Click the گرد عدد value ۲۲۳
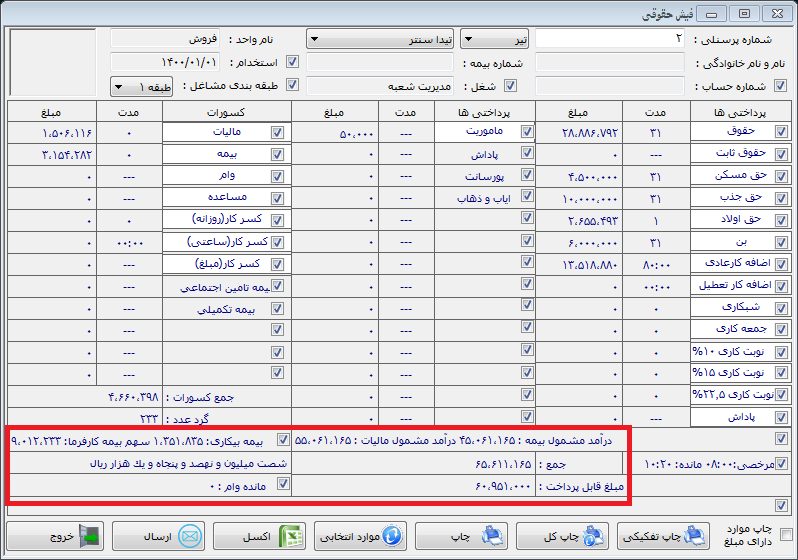798x560 pixels. coord(149,419)
